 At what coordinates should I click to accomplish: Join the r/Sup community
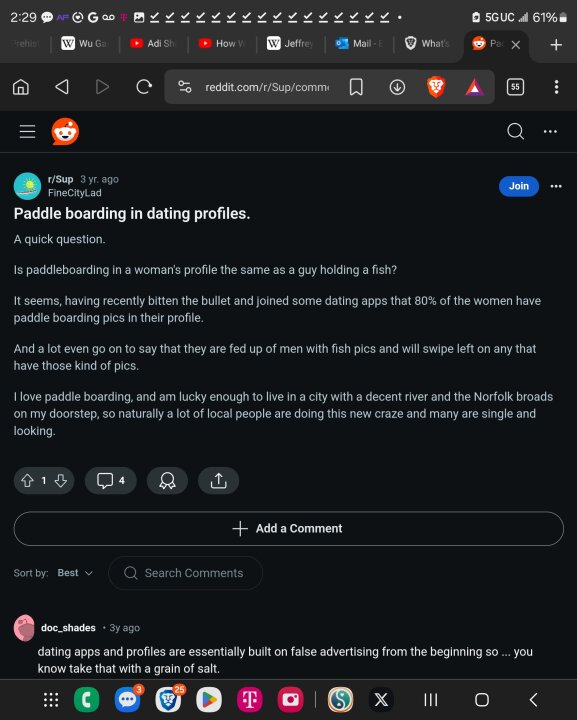coord(519,186)
